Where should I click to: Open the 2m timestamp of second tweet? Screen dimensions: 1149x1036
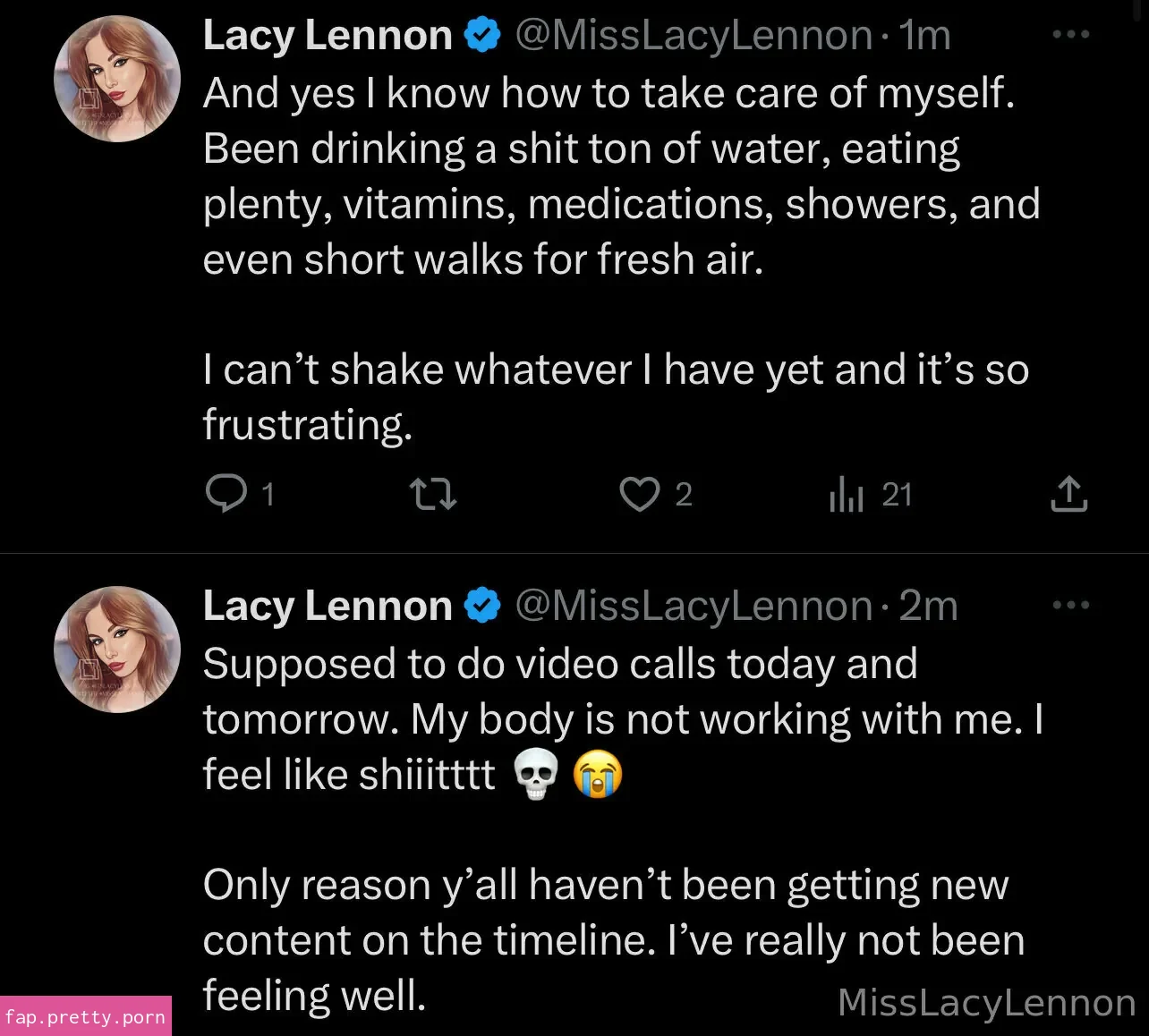click(928, 607)
